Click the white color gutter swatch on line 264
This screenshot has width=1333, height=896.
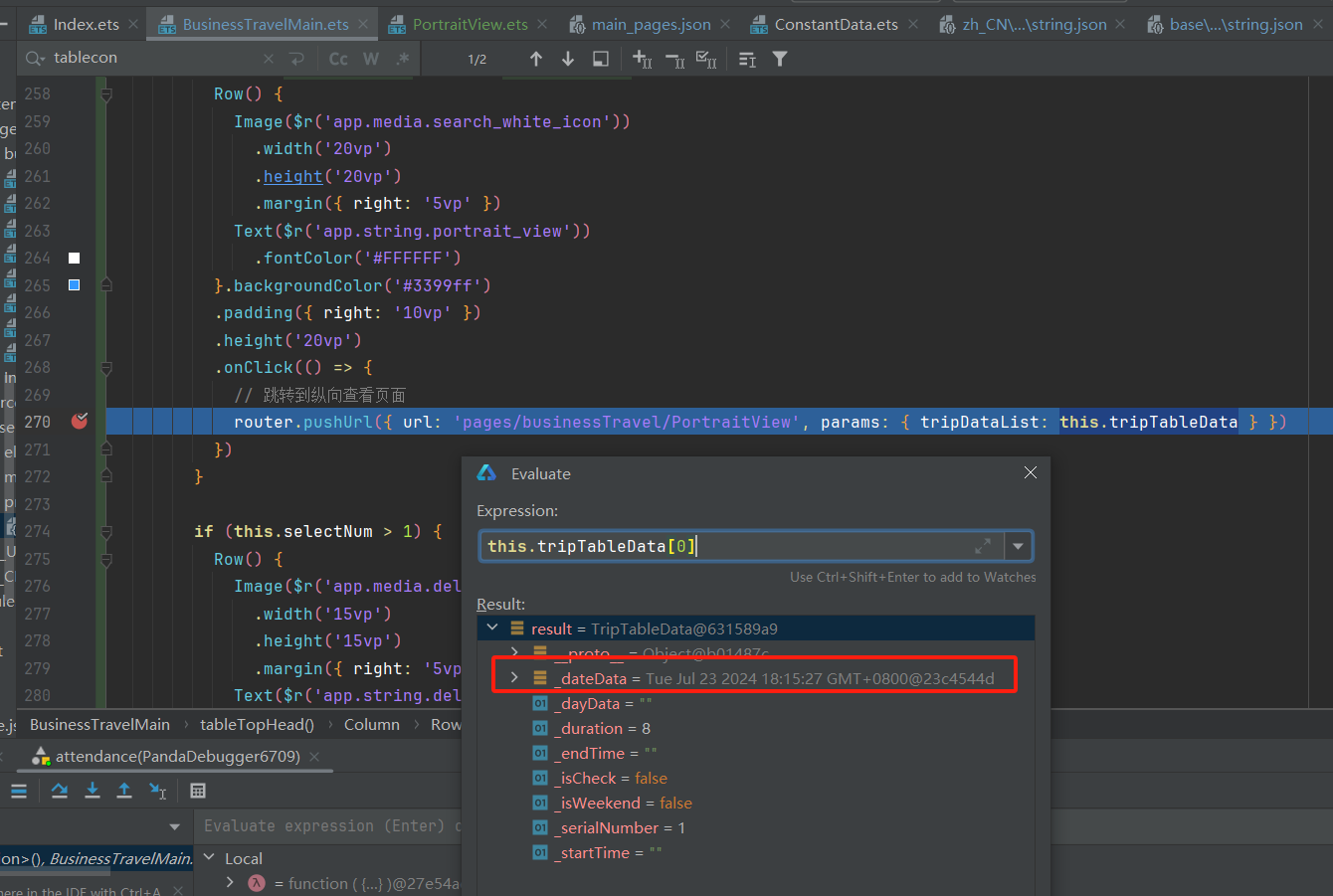tap(74, 258)
